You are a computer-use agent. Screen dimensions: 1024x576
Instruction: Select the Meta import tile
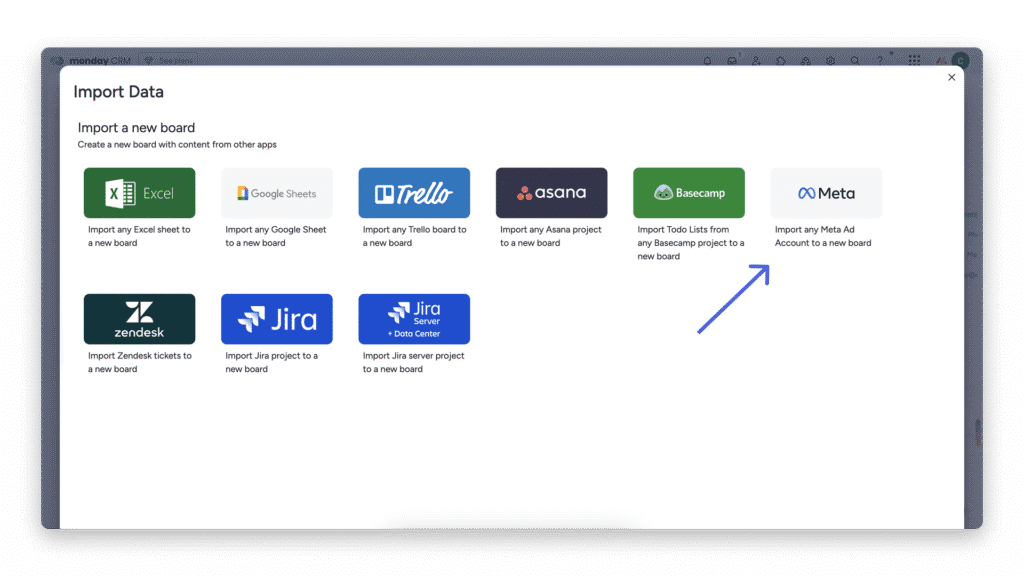[826, 193]
